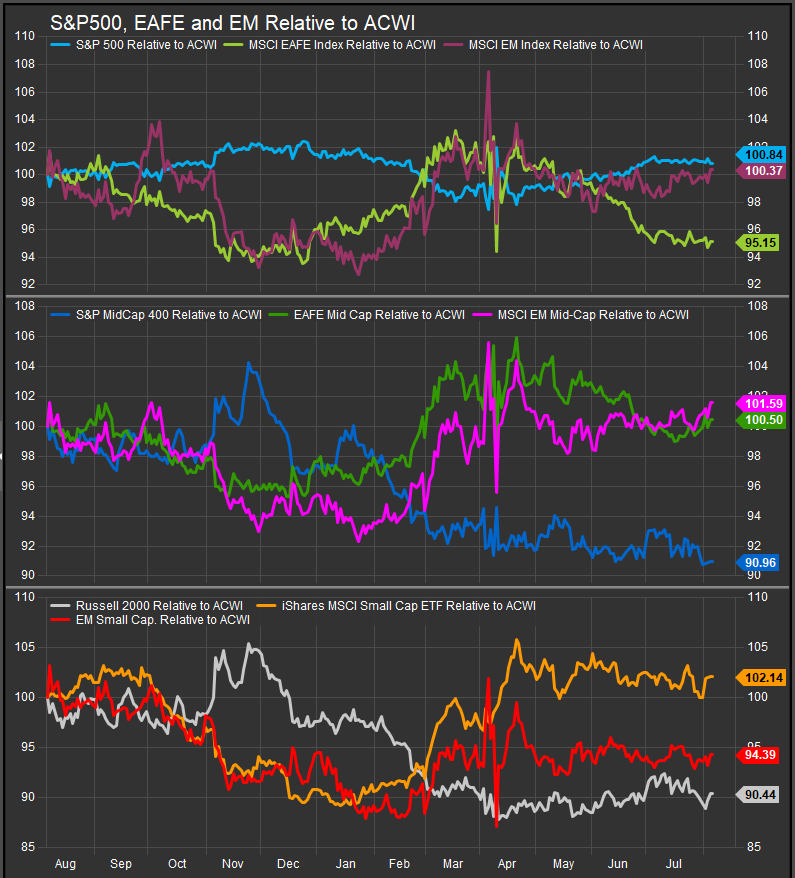Click the green EAFE Mid Cap legend swatch
The height and width of the screenshot is (878, 795).
point(278,315)
